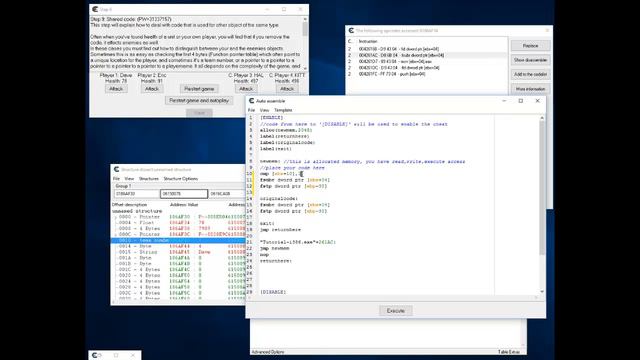
Task: Click the Restart game button
Action: (199, 89)
